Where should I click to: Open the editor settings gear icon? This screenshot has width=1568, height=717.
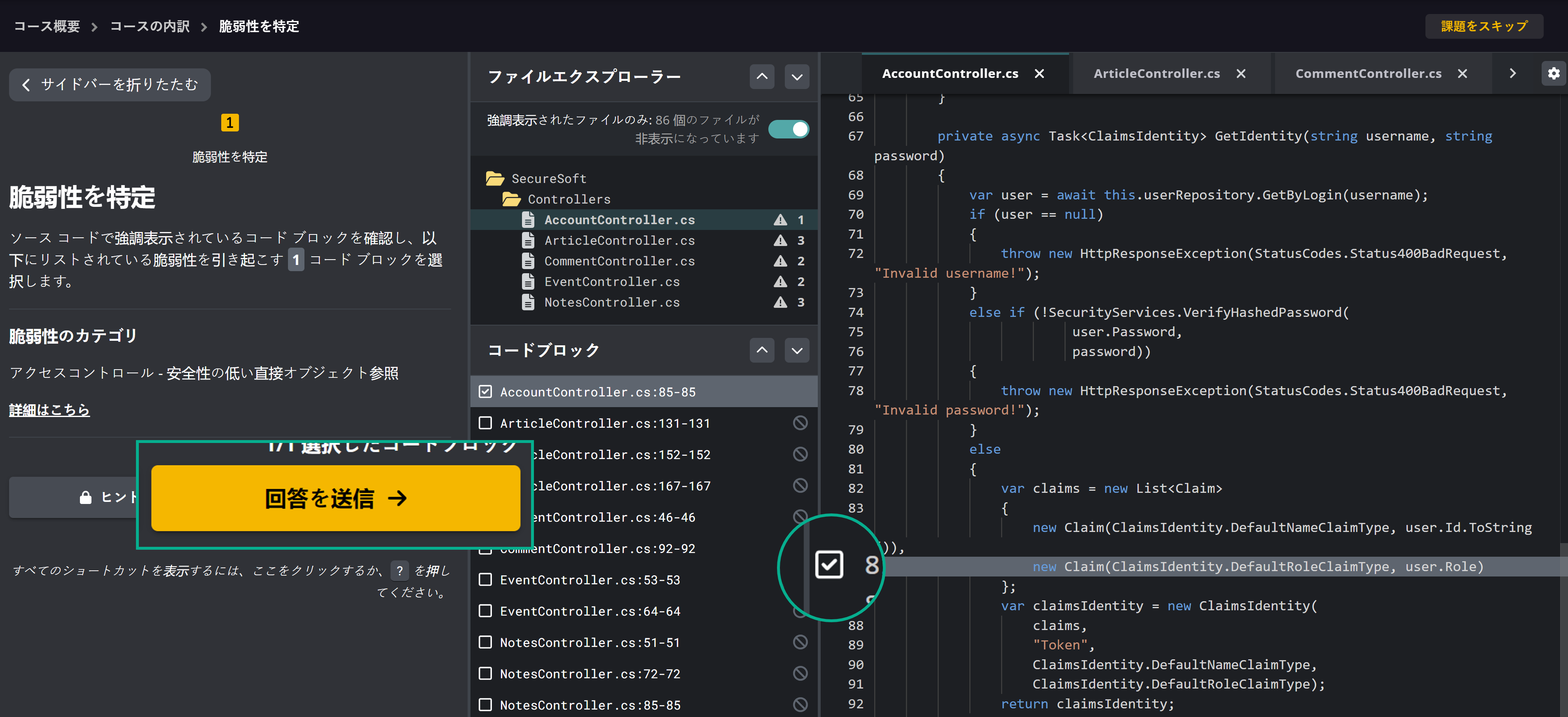pyautogui.click(x=1554, y=74)
